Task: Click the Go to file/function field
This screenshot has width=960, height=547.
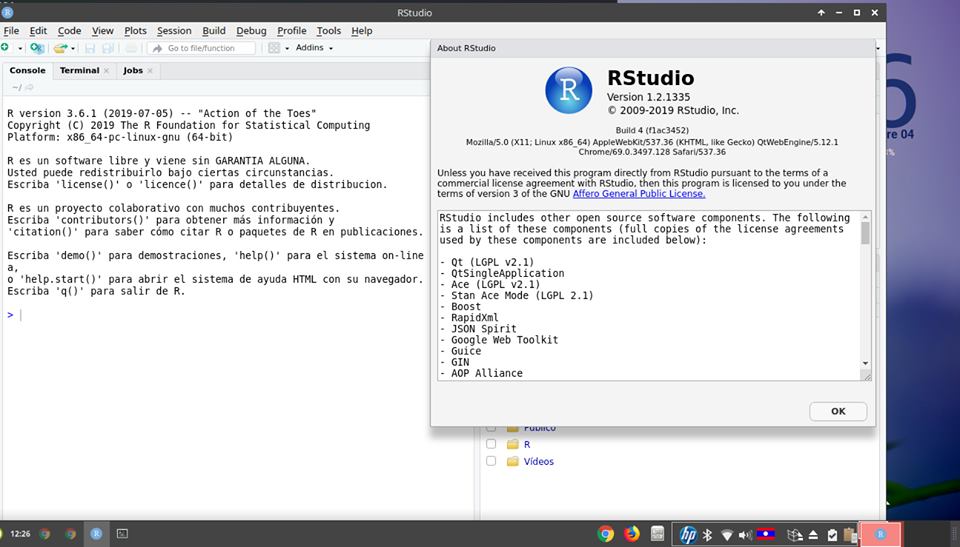Action: pos(201,48)
